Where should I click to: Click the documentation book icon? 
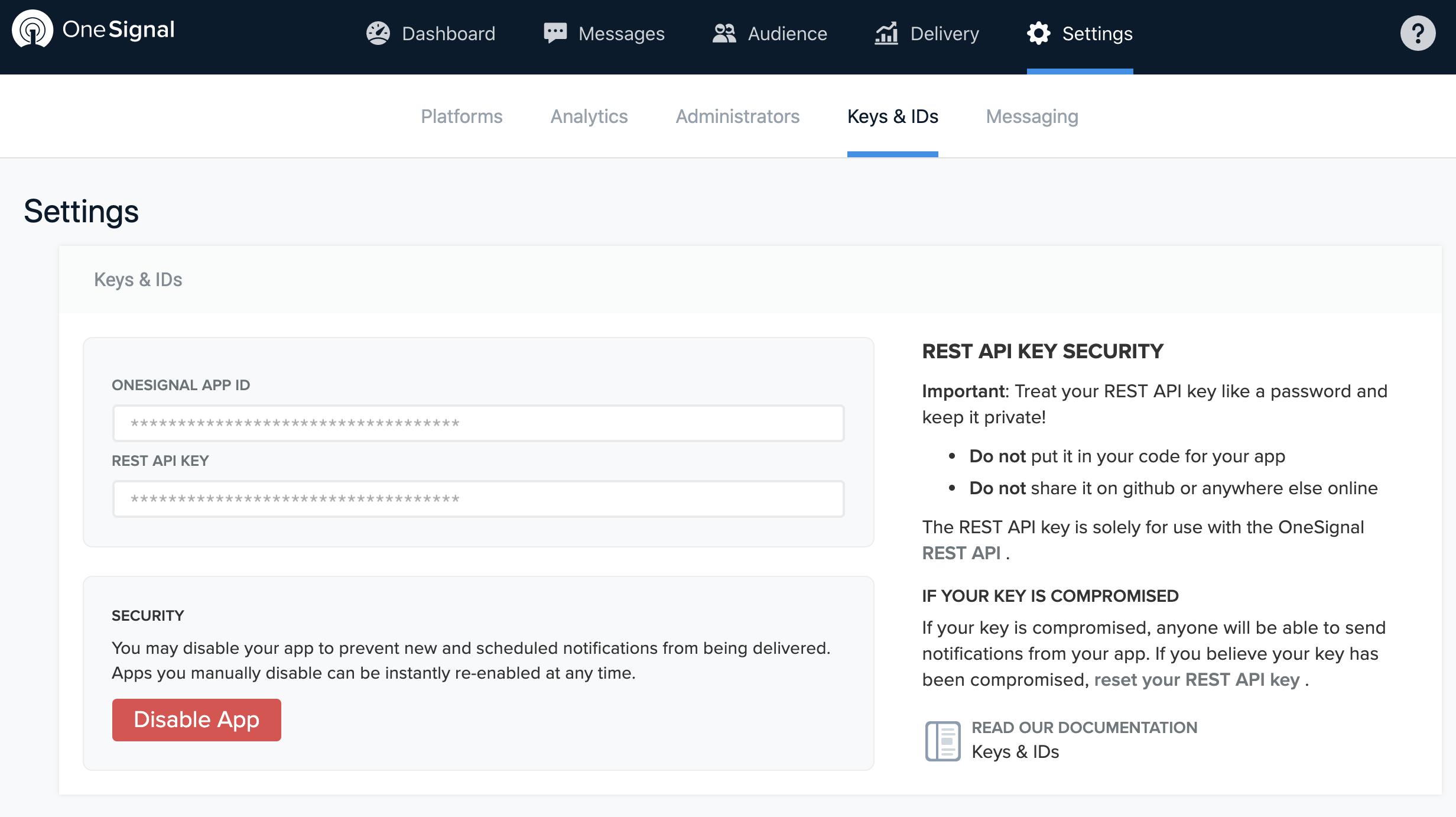coord(942,741)
